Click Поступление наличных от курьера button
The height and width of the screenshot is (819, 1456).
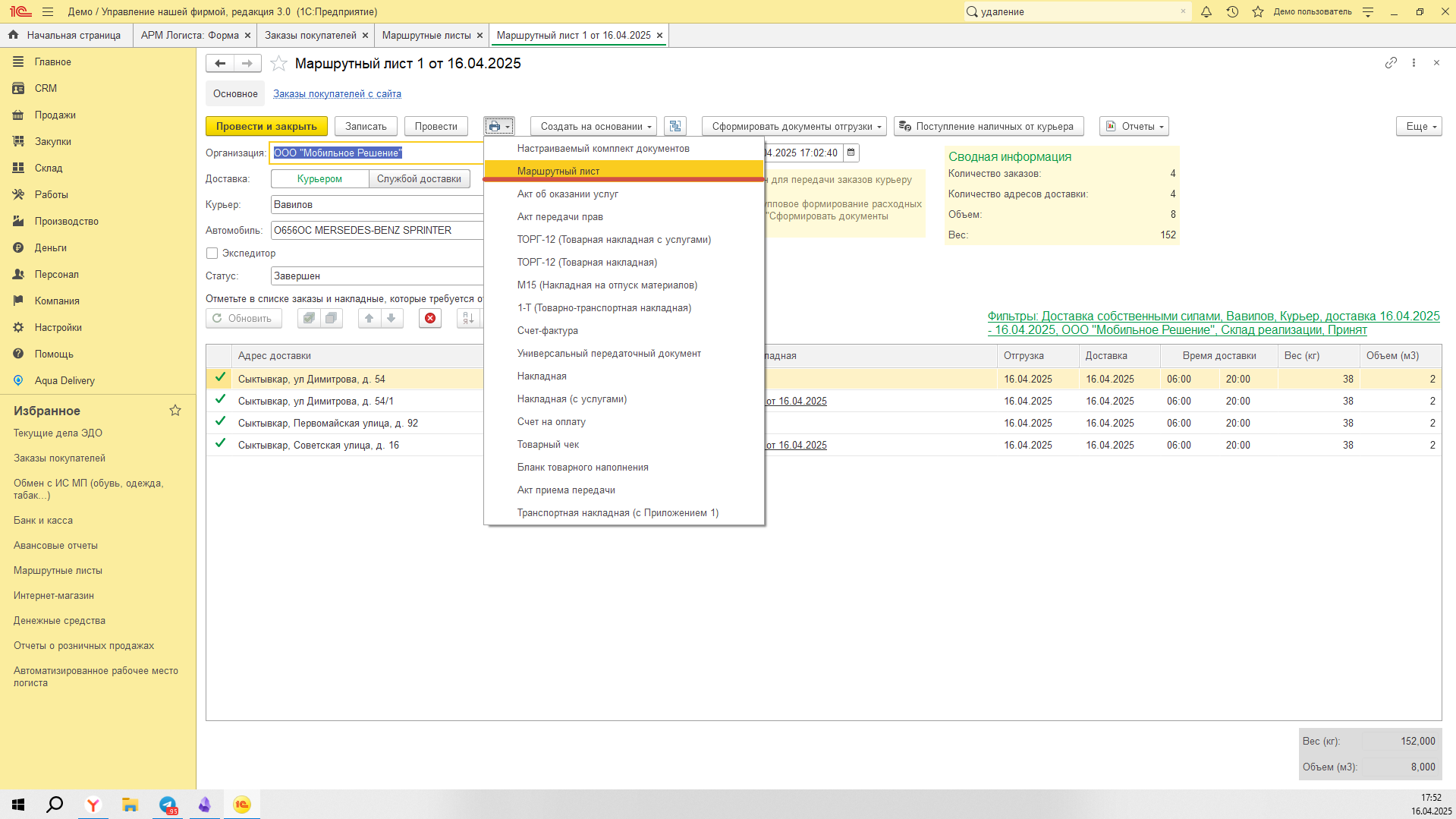point(989,126)
